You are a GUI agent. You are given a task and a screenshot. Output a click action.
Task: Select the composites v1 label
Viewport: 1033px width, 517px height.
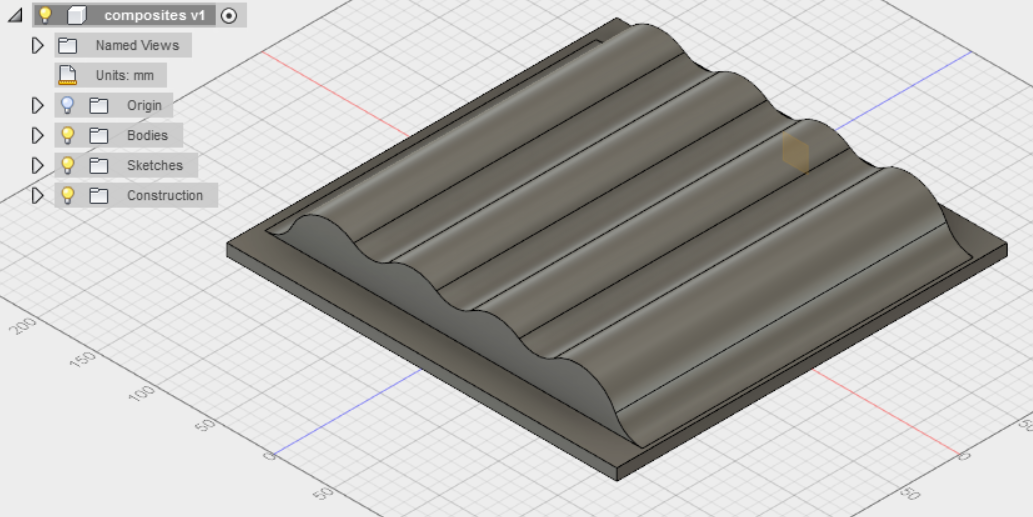(155, 15)
